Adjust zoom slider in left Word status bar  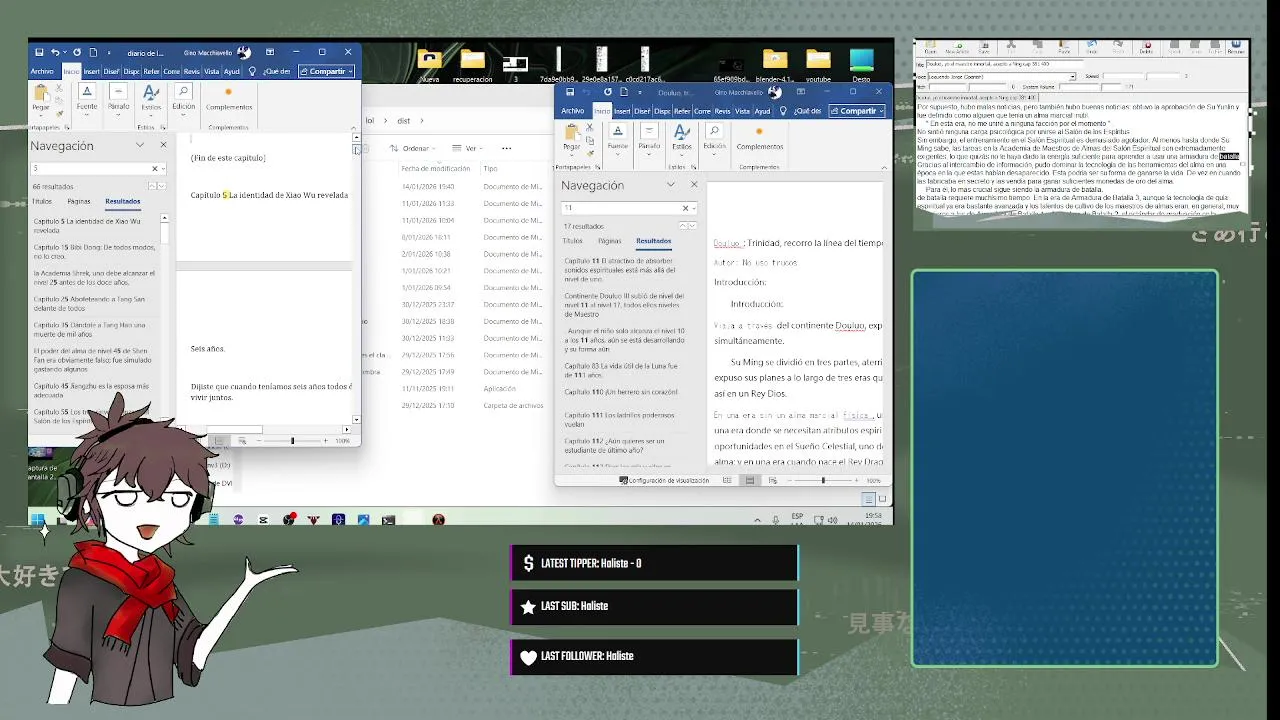point(293,440)
